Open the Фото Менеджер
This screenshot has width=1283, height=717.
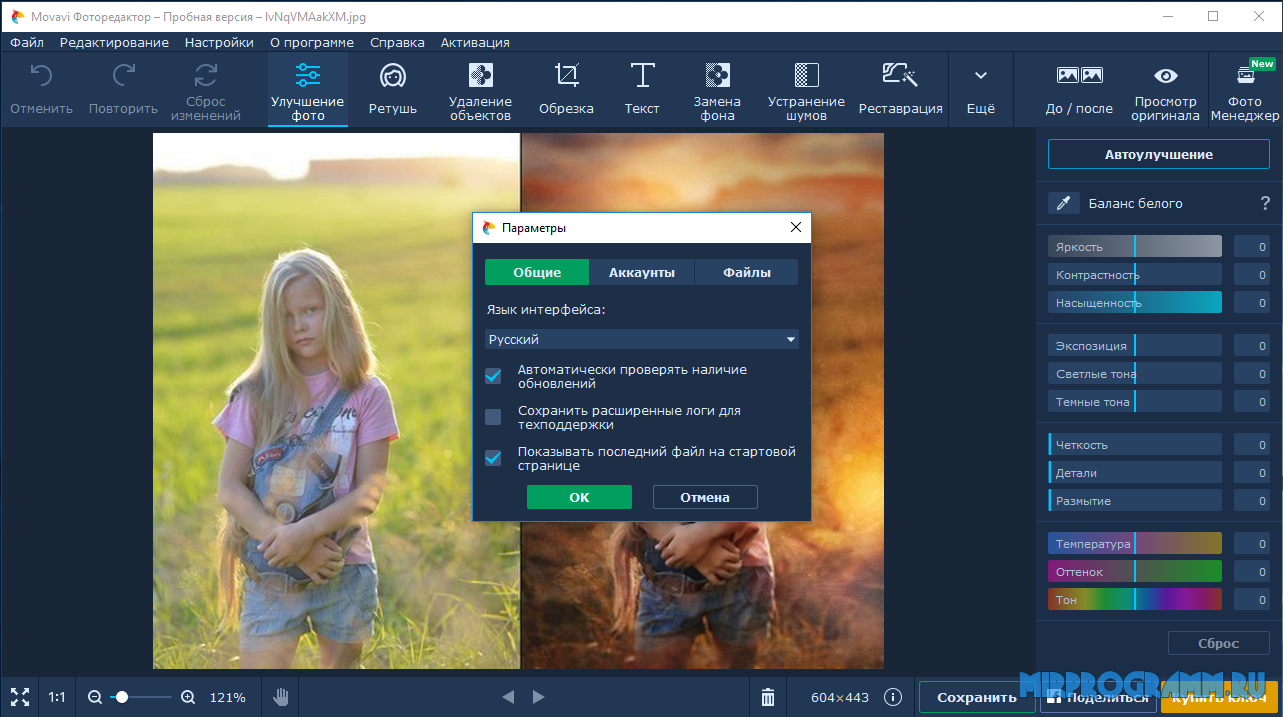[1245, 90]
